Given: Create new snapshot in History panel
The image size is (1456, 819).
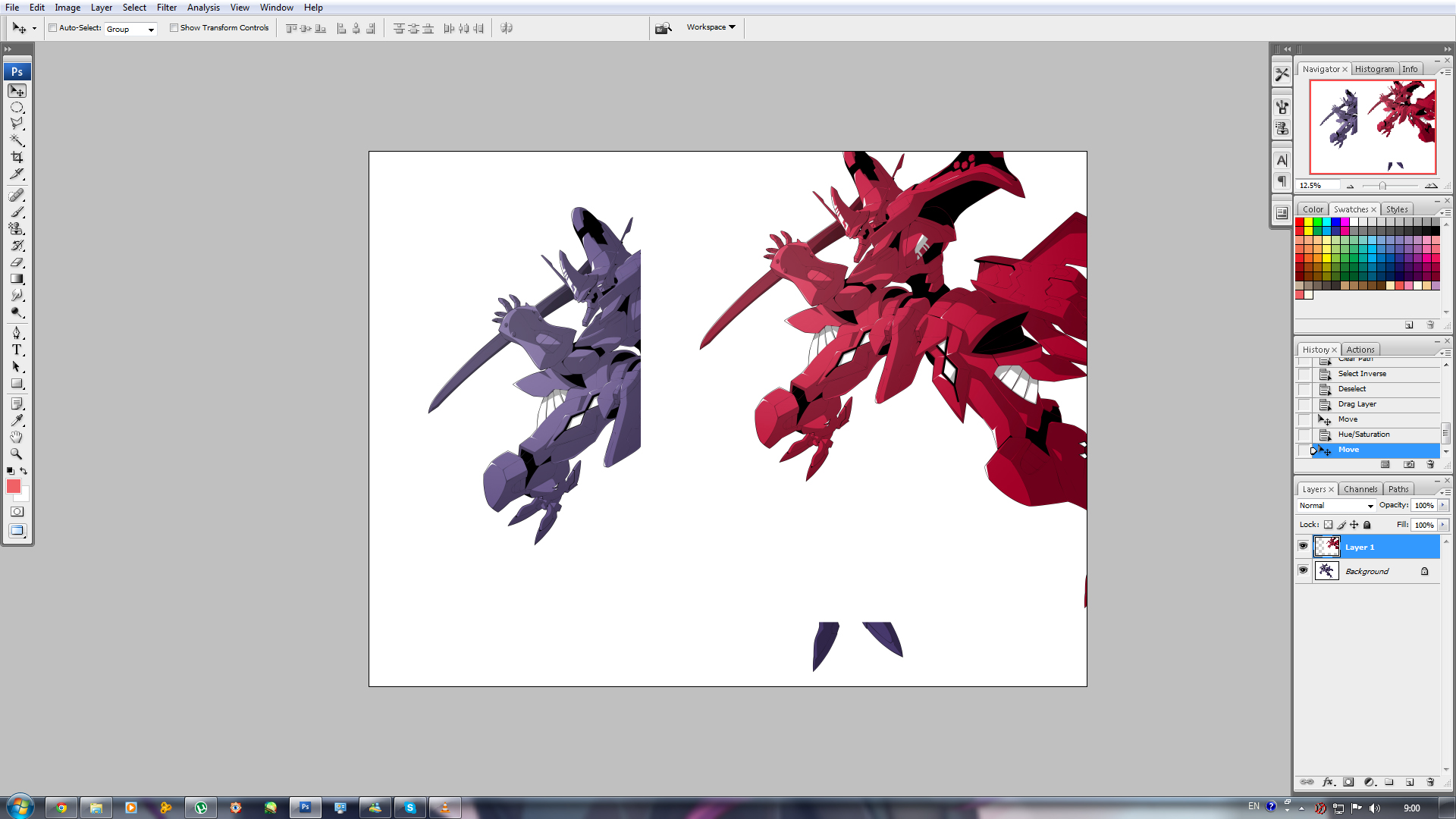Looking at the screenshot, I should point(1409,464).
